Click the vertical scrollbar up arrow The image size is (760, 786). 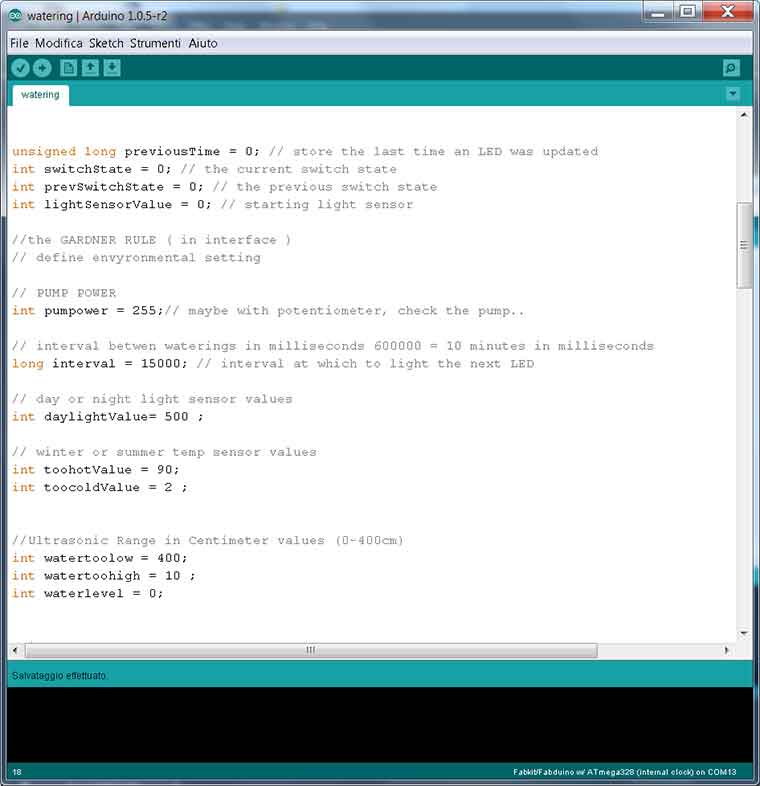(744, 115)
